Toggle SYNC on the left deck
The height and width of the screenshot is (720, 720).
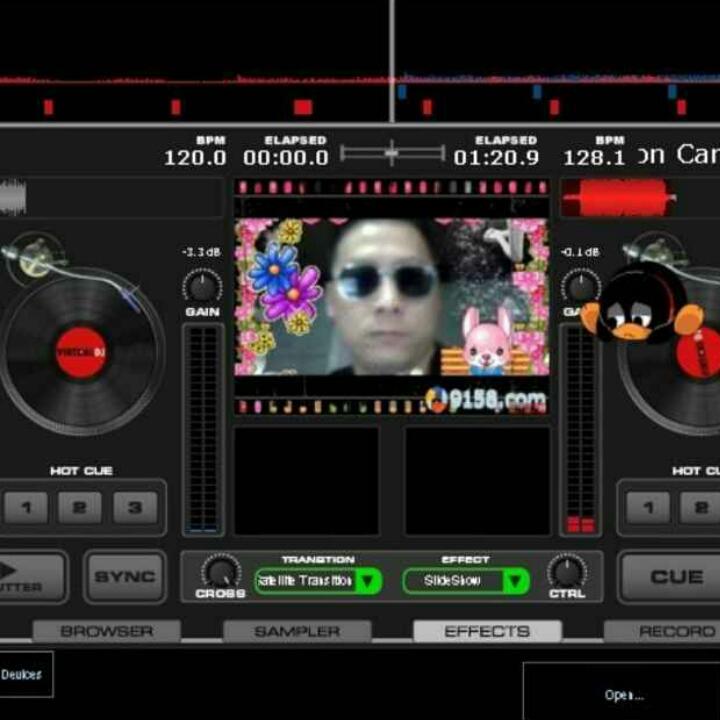pos(125,577)
